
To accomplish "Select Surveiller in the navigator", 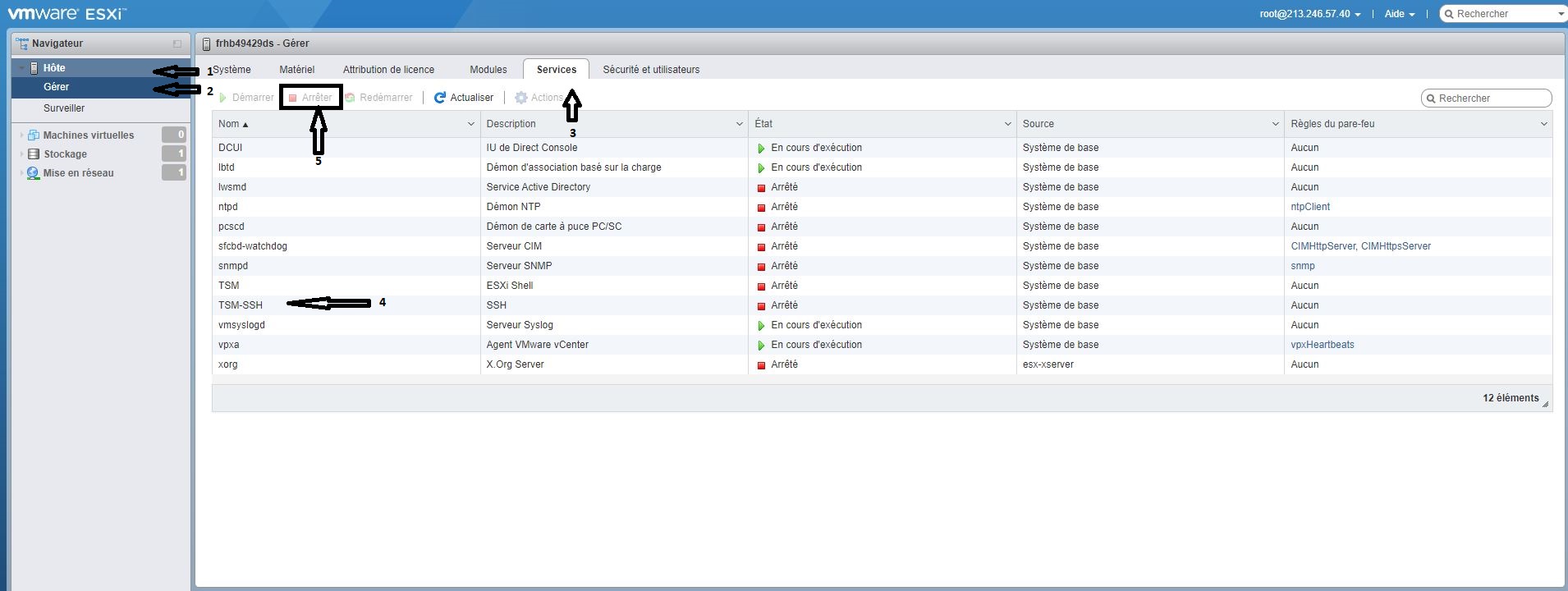I will click(64, 108).
